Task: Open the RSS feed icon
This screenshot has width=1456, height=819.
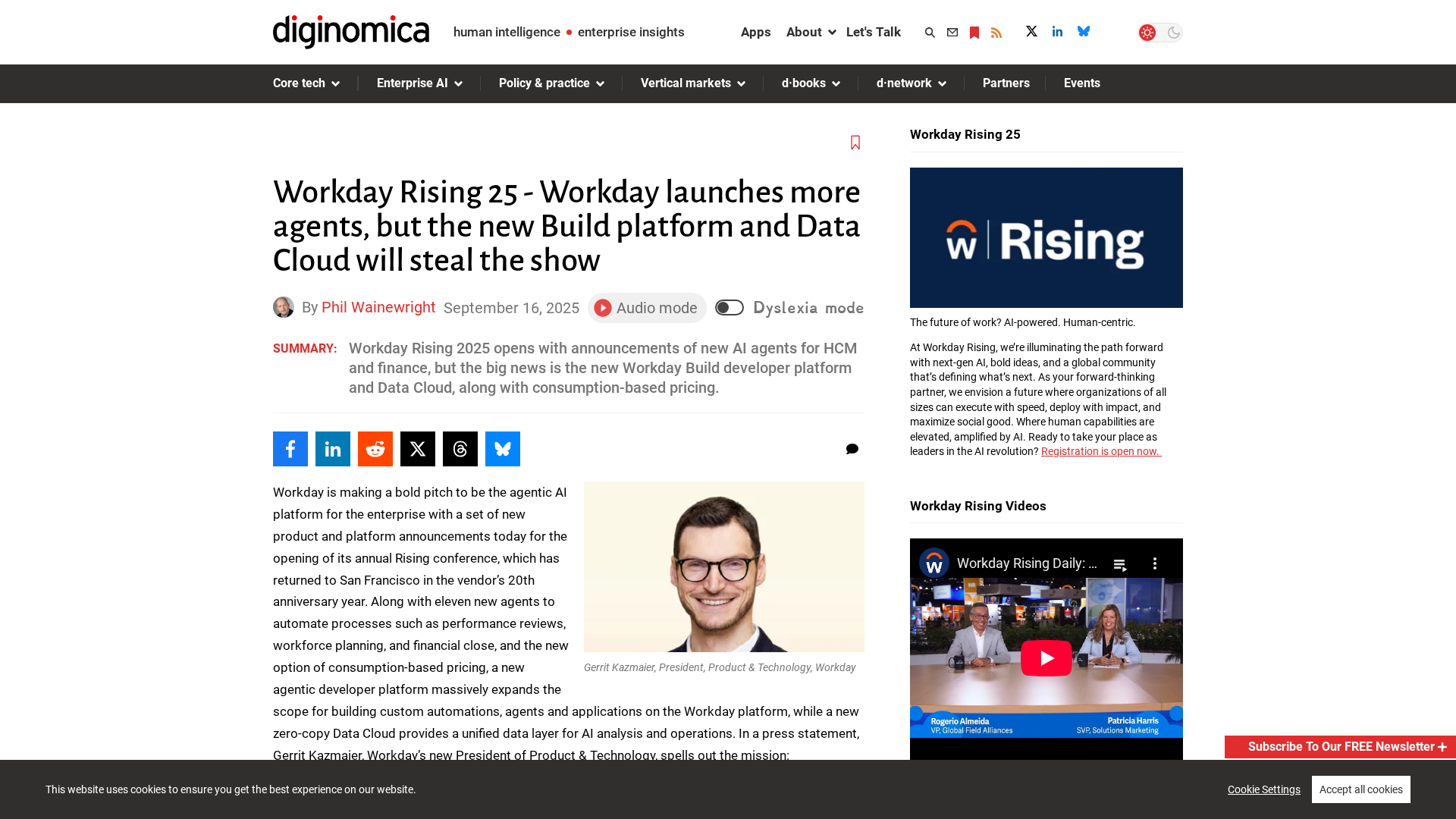Action: [996, 33]
